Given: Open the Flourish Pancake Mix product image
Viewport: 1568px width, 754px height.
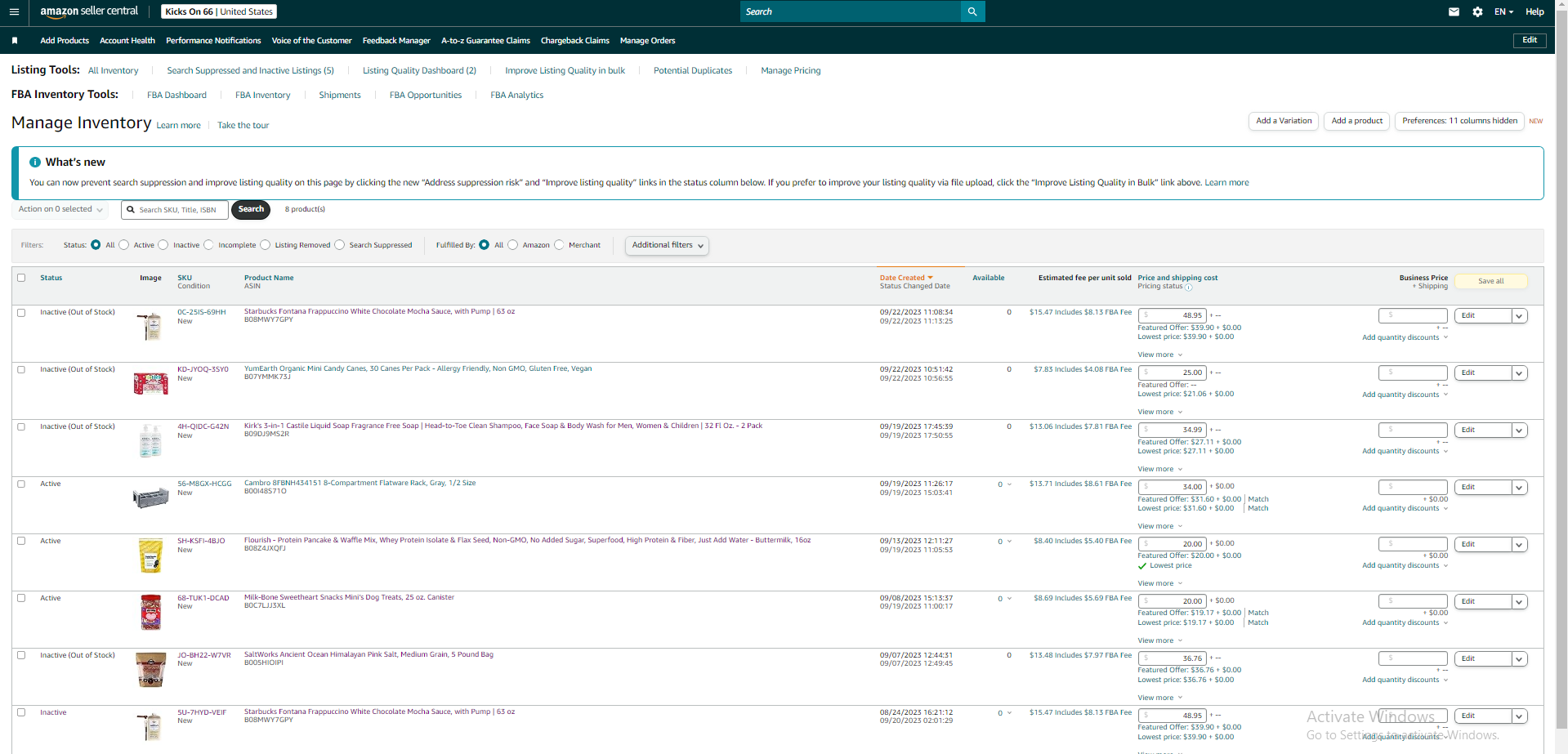Looking at the screenshot, I should pos(150,555).
